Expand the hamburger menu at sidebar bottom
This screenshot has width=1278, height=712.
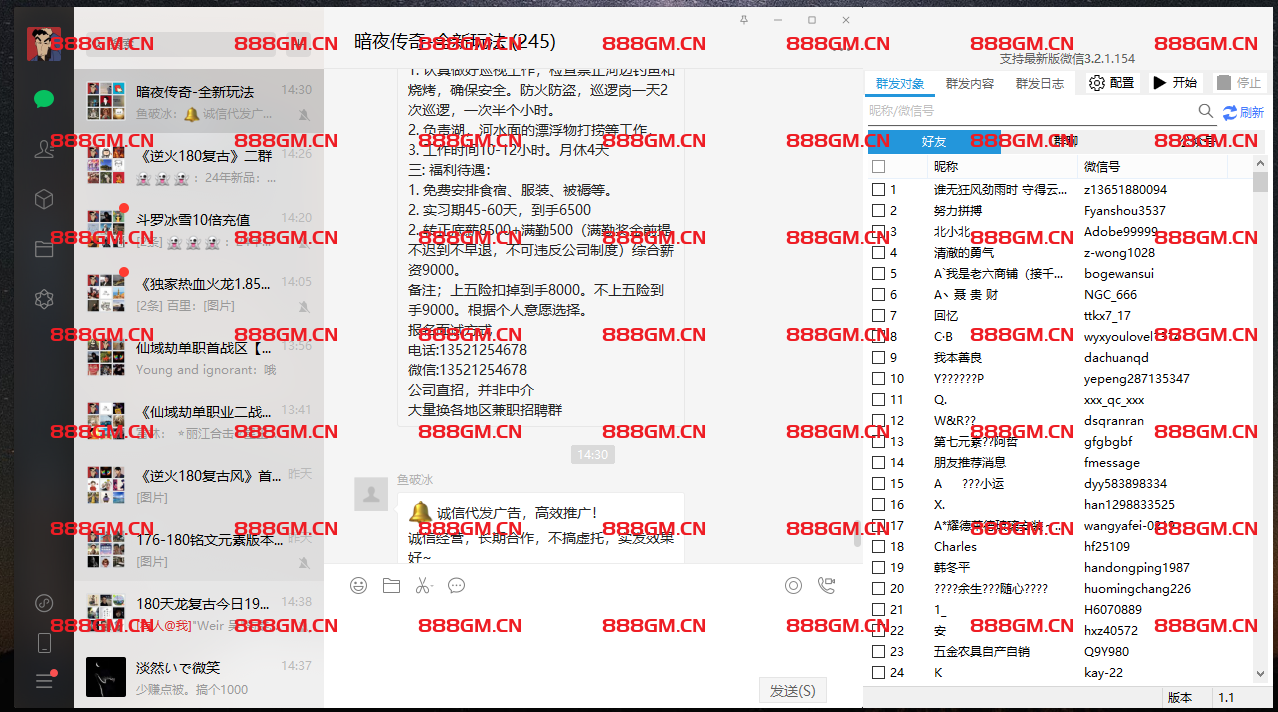[44, 681]
